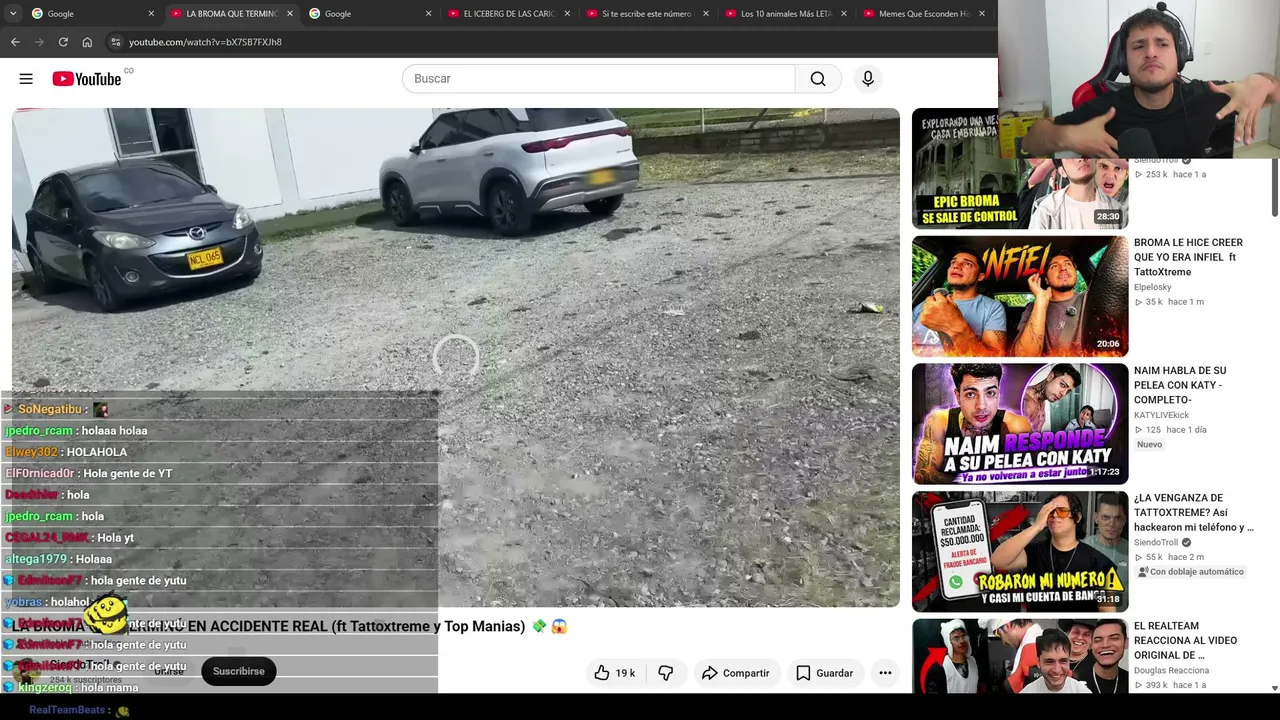Image resolution: width=1280 pixels, height=720 pixels.
Task: Click chat username SoNegatibu
Action: pos(50,409)
